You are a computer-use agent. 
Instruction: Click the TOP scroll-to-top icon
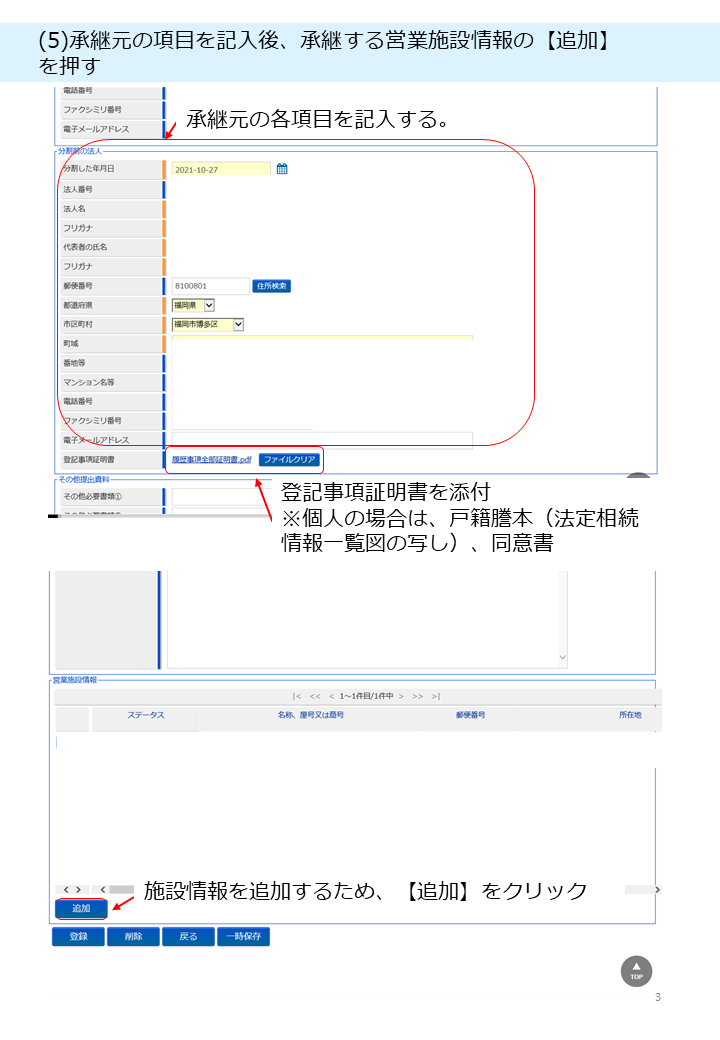(x=636, y=971)
